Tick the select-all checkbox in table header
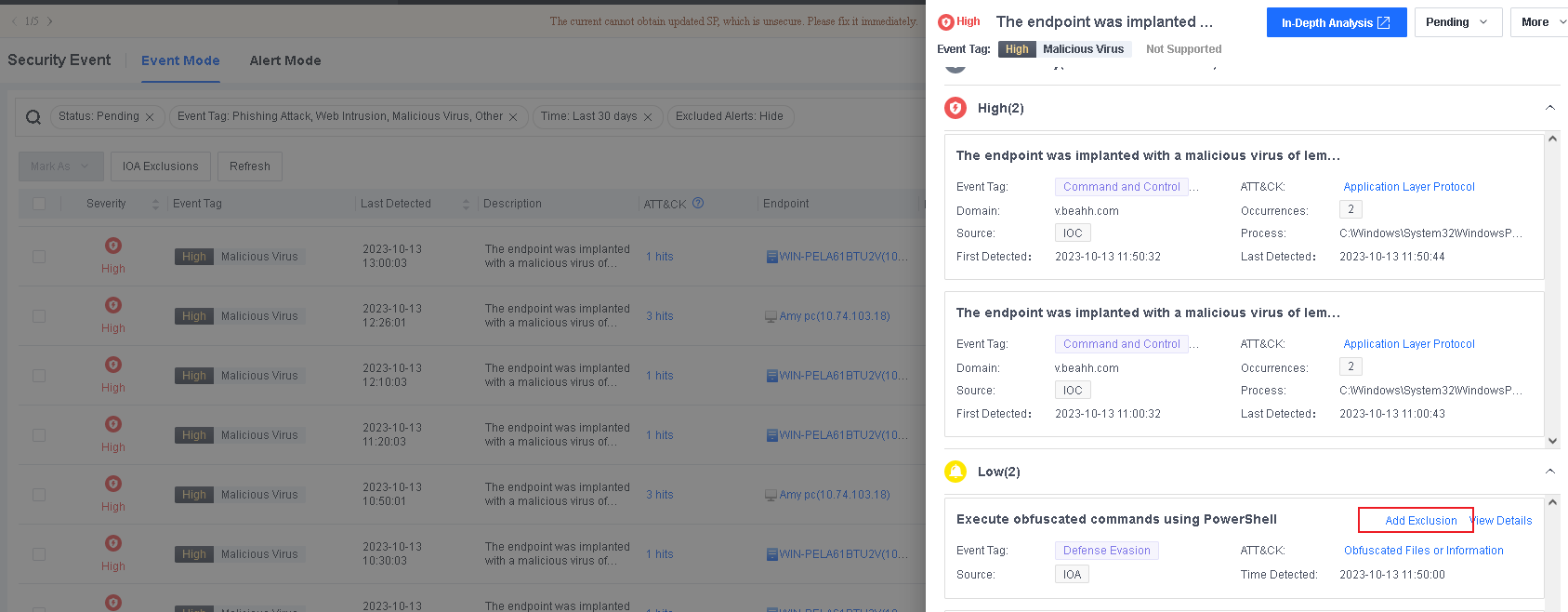 click(x=39, y=204)
